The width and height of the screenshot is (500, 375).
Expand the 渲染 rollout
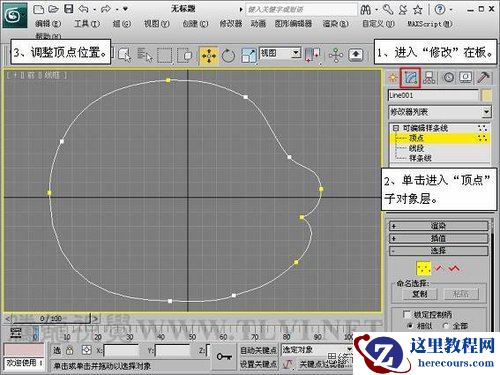tap(439, 226)
